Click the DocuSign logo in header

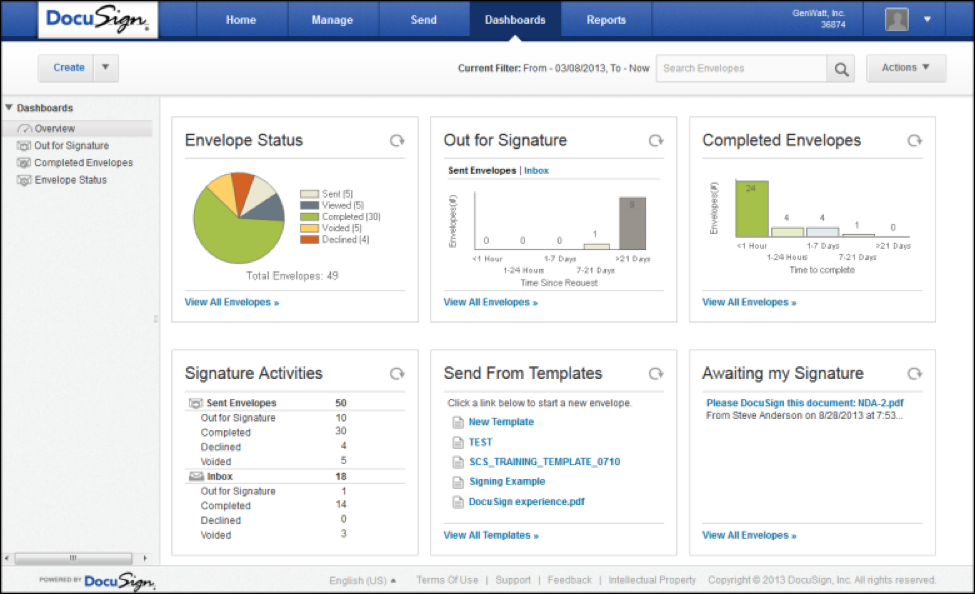click(x=98, y=19)
